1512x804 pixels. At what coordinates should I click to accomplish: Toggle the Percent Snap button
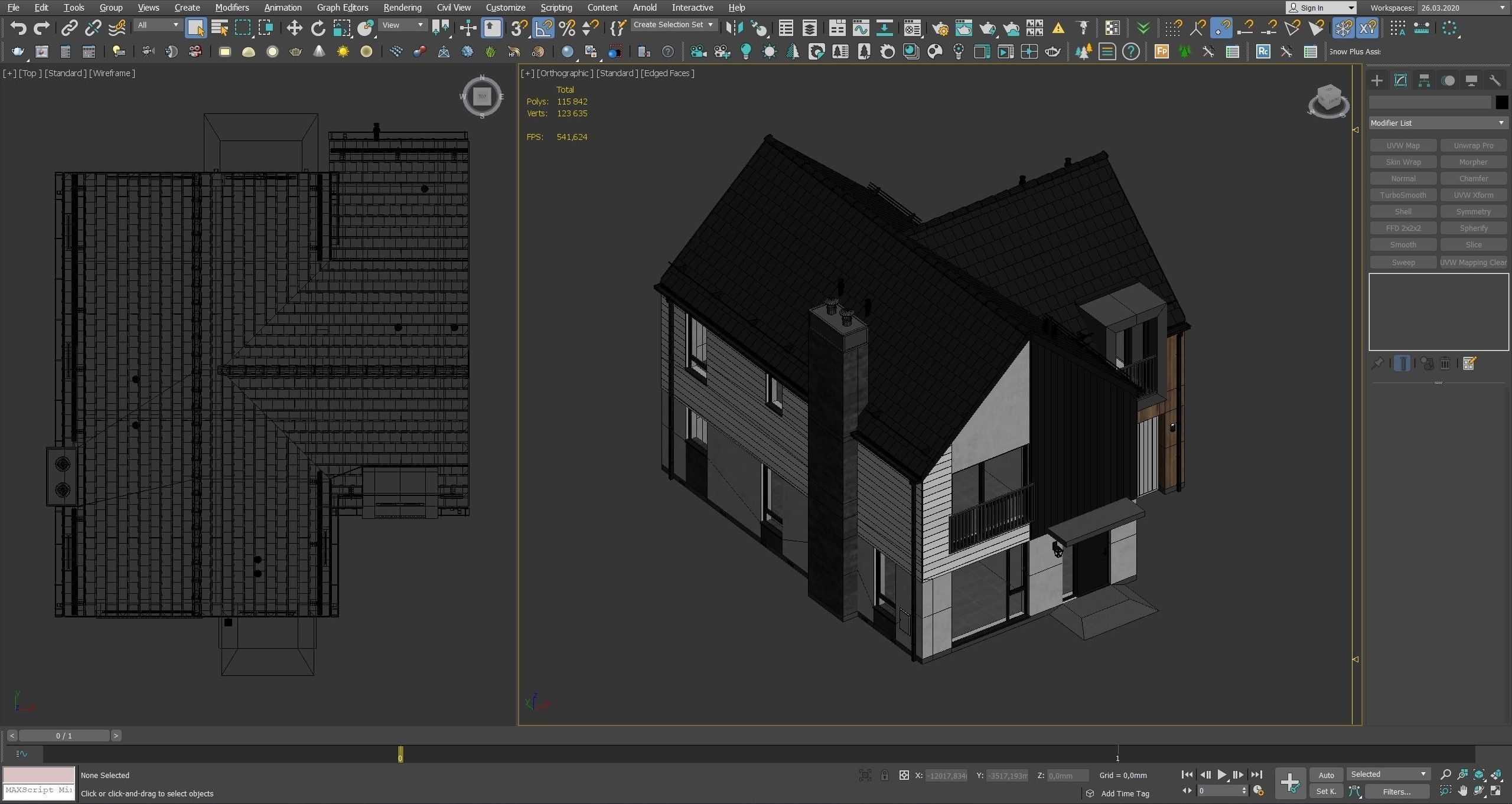click(x=567, y=28)
